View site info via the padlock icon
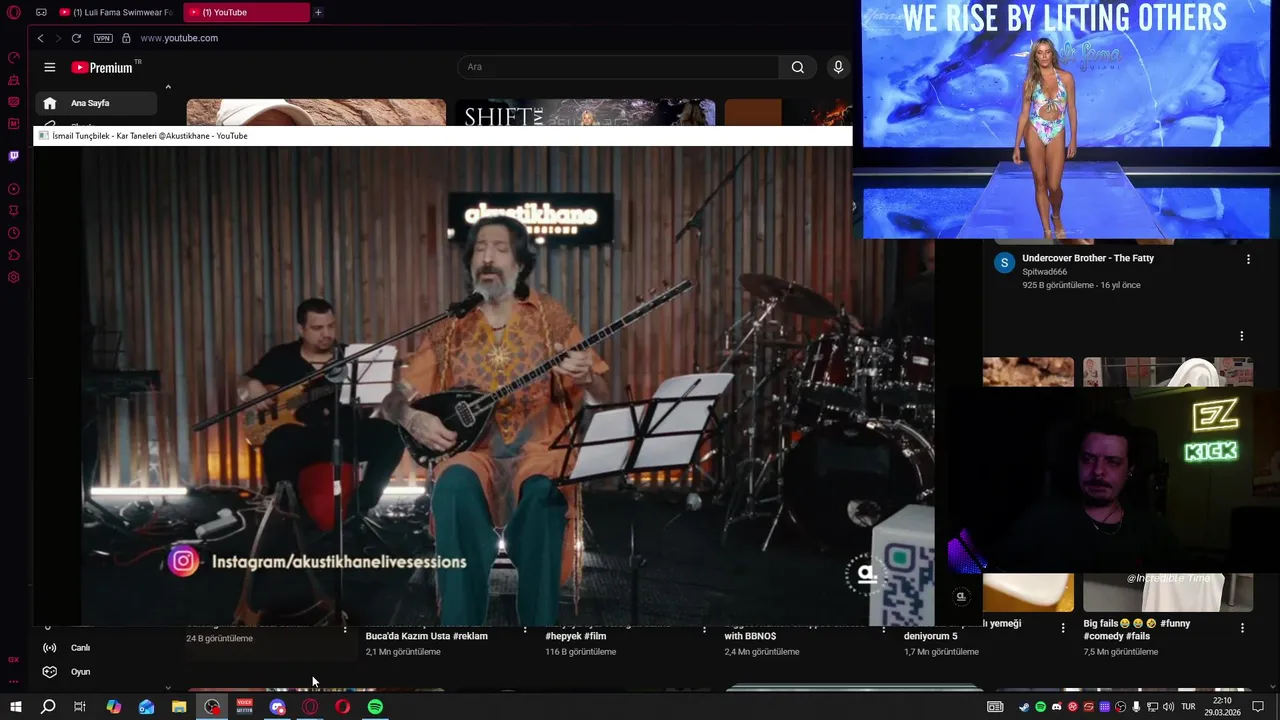The height and width of the screenshot is (720, 1280). pos(126,38)
